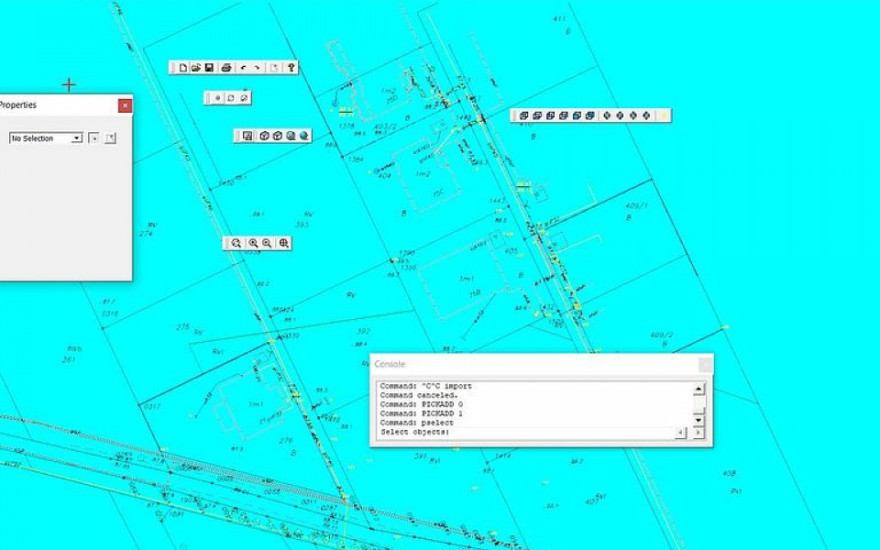Expand the No Selection dropdown
Image resolution: width=880 pixels, height=550 pixels.
76,138
